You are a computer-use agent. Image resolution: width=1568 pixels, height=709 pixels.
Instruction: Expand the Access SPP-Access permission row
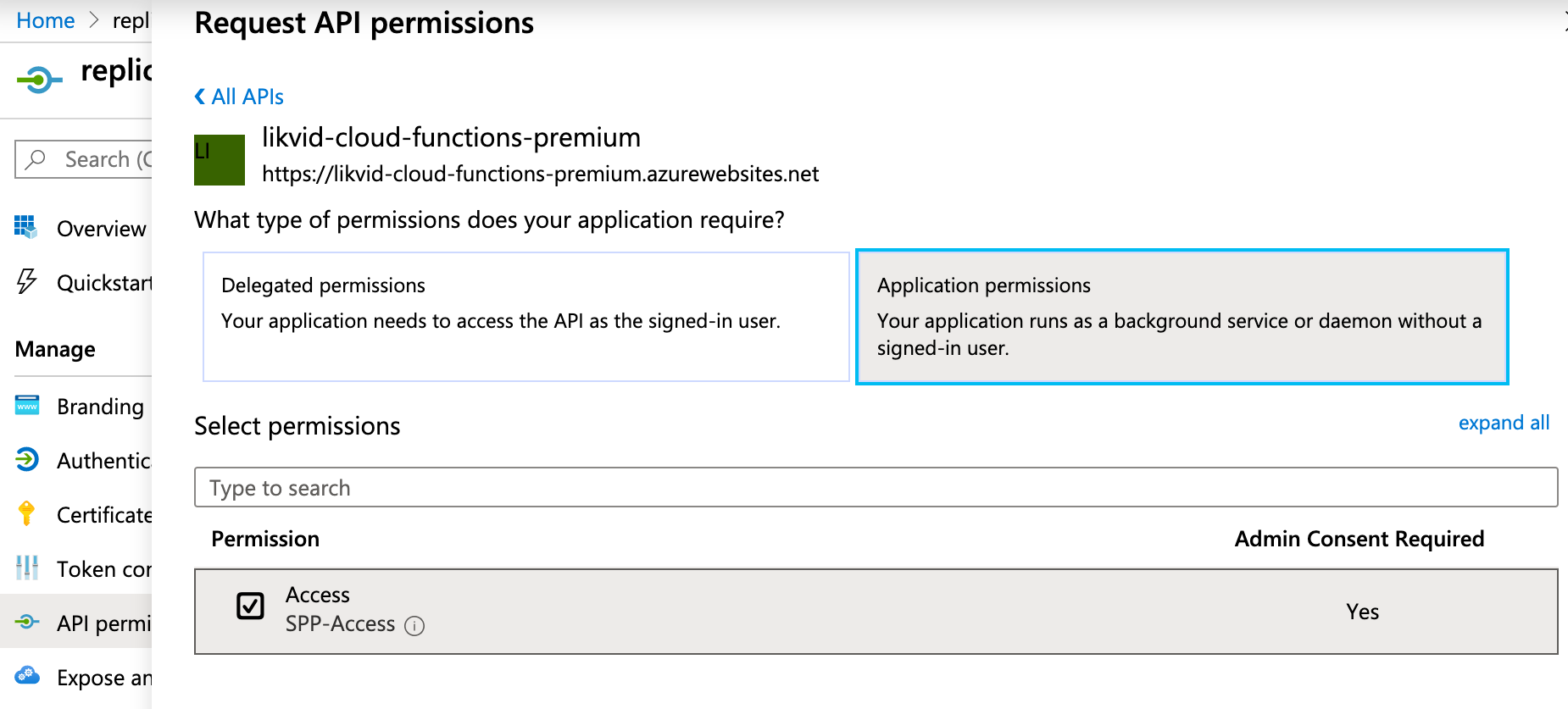(x=763, y=611)
